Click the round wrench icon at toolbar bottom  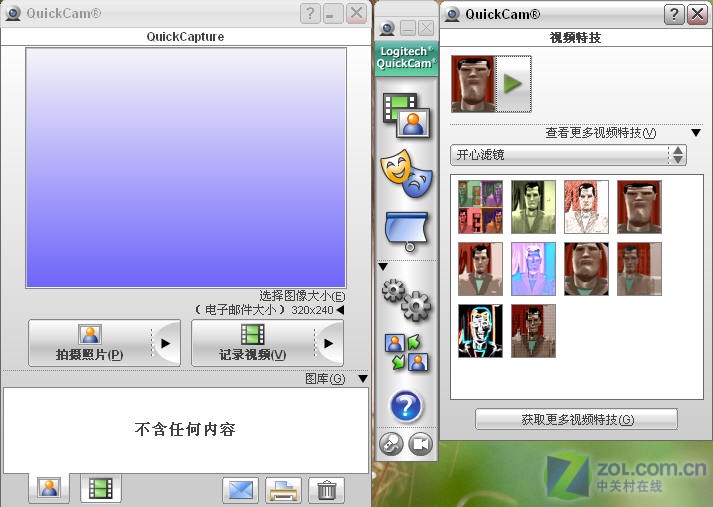click(x=391, y=444)
